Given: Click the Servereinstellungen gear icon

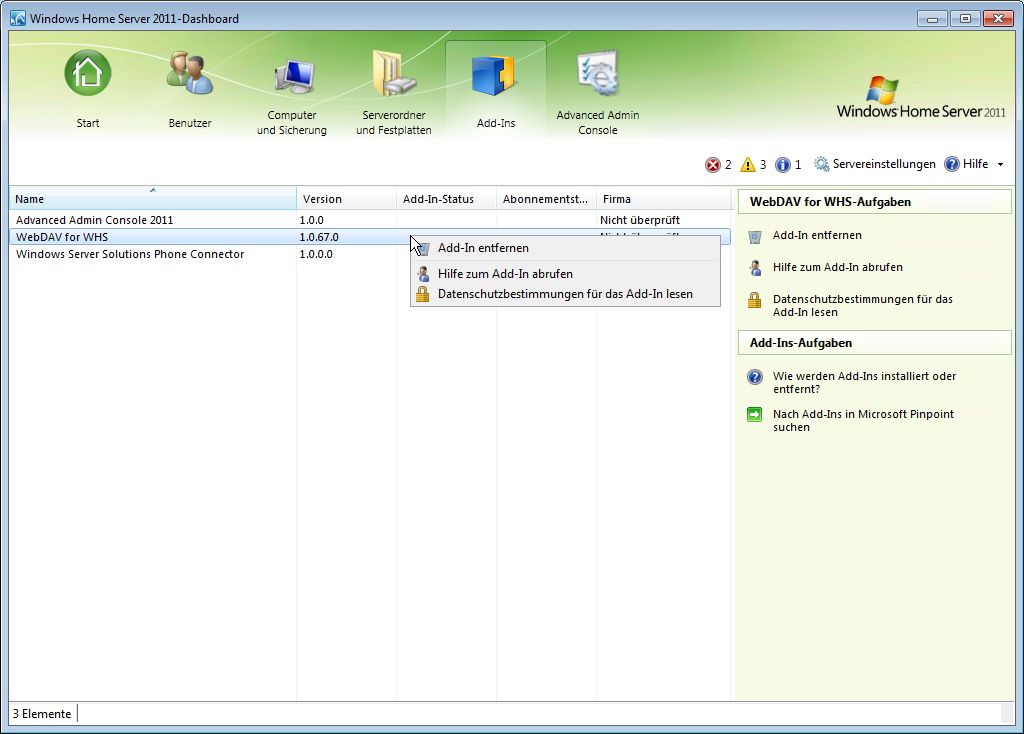Looking at the screenshot, I should [822, 164].
